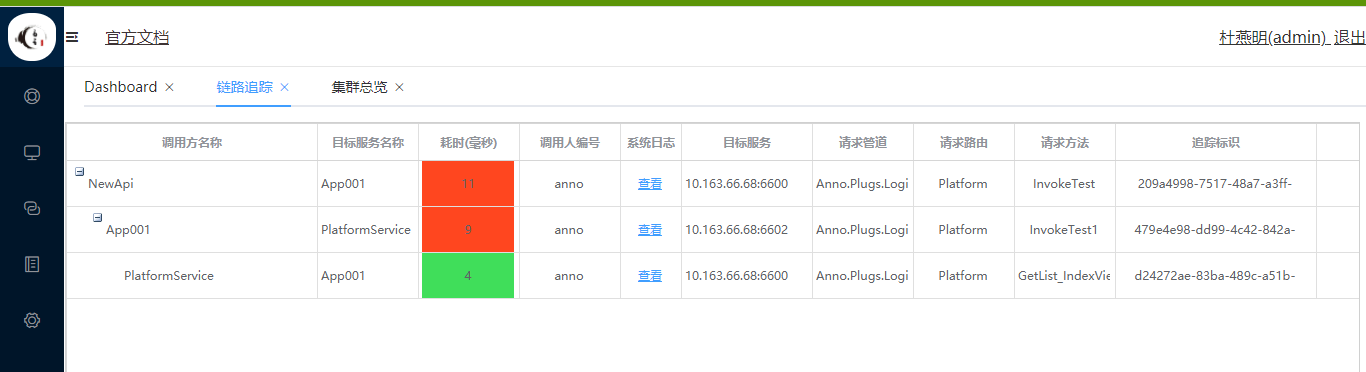Select the PlatformService caller tree item

click(x=169, y=276)
